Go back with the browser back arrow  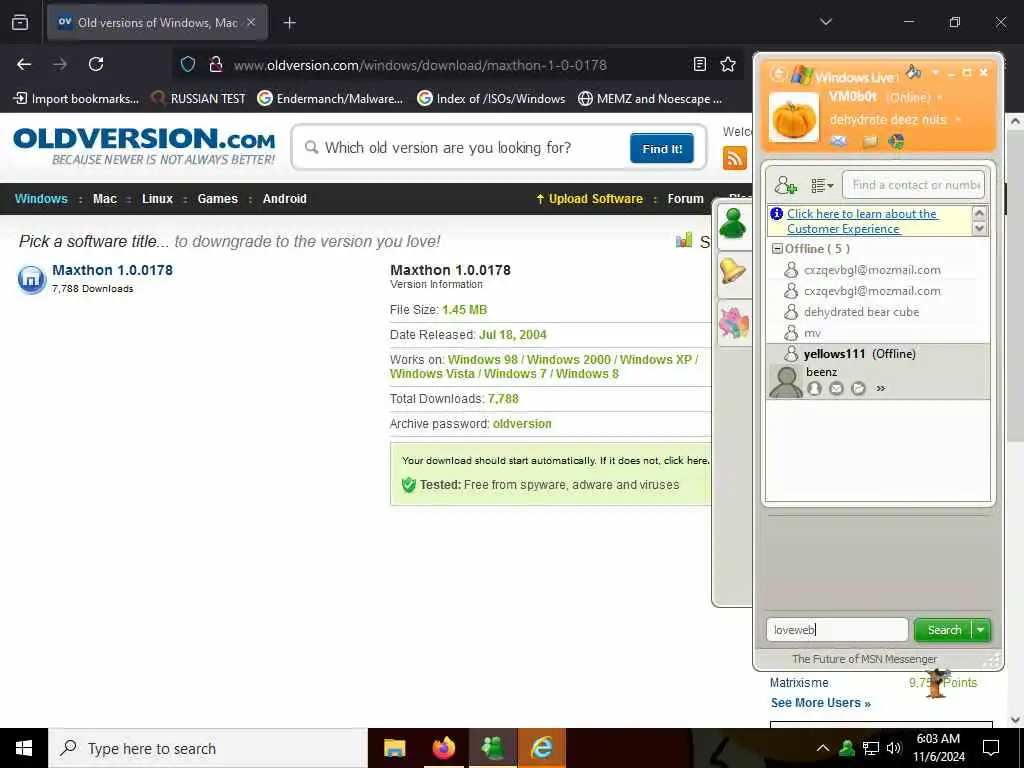[24, 64]
